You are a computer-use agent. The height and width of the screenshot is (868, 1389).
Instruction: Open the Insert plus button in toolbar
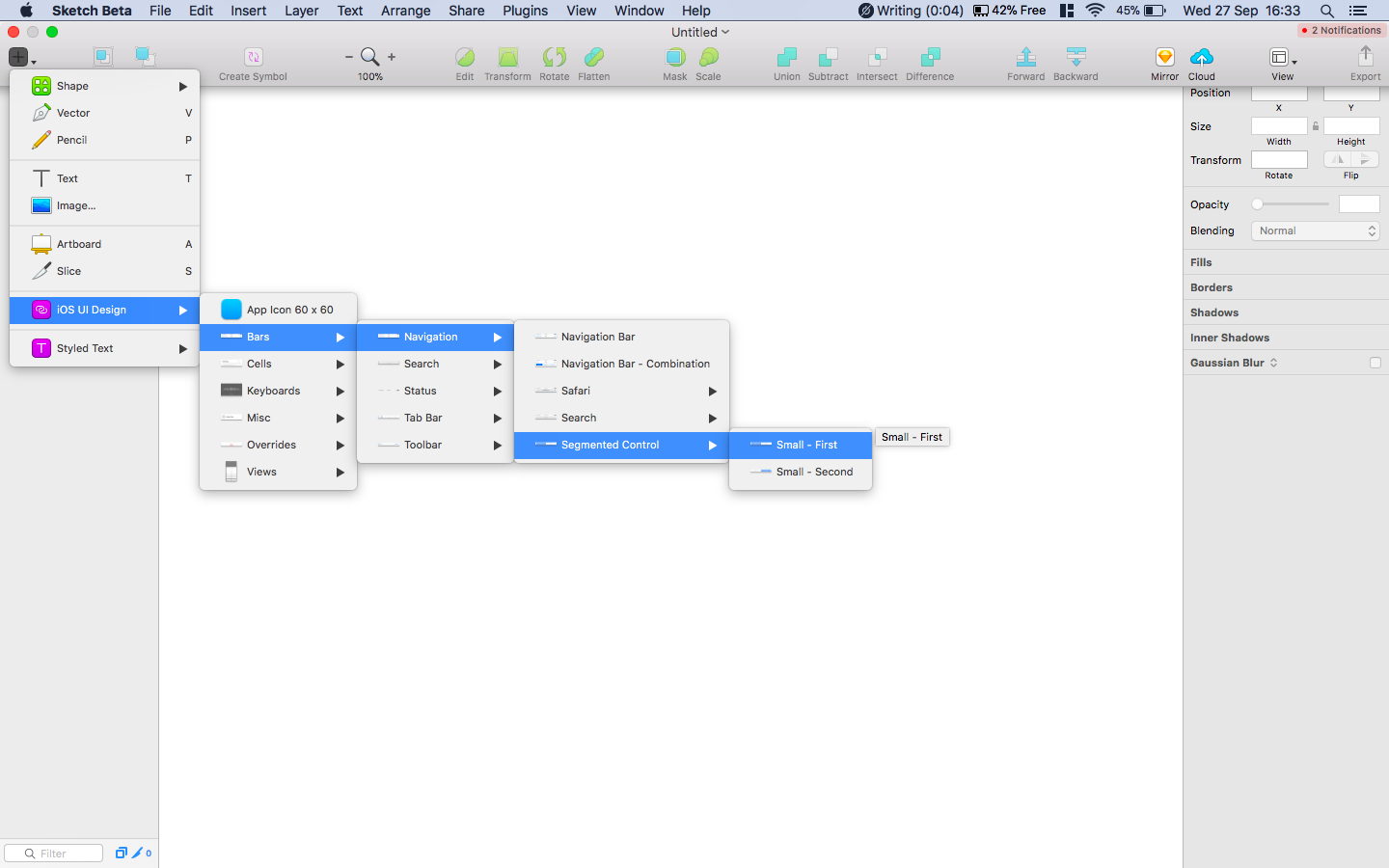coord(18,57)
